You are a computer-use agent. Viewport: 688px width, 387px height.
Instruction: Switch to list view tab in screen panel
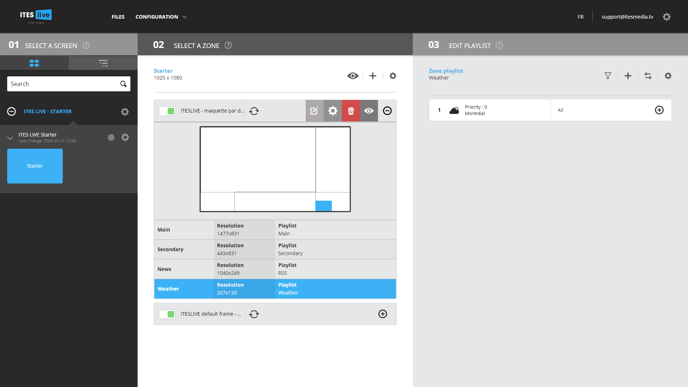point(103,63)
